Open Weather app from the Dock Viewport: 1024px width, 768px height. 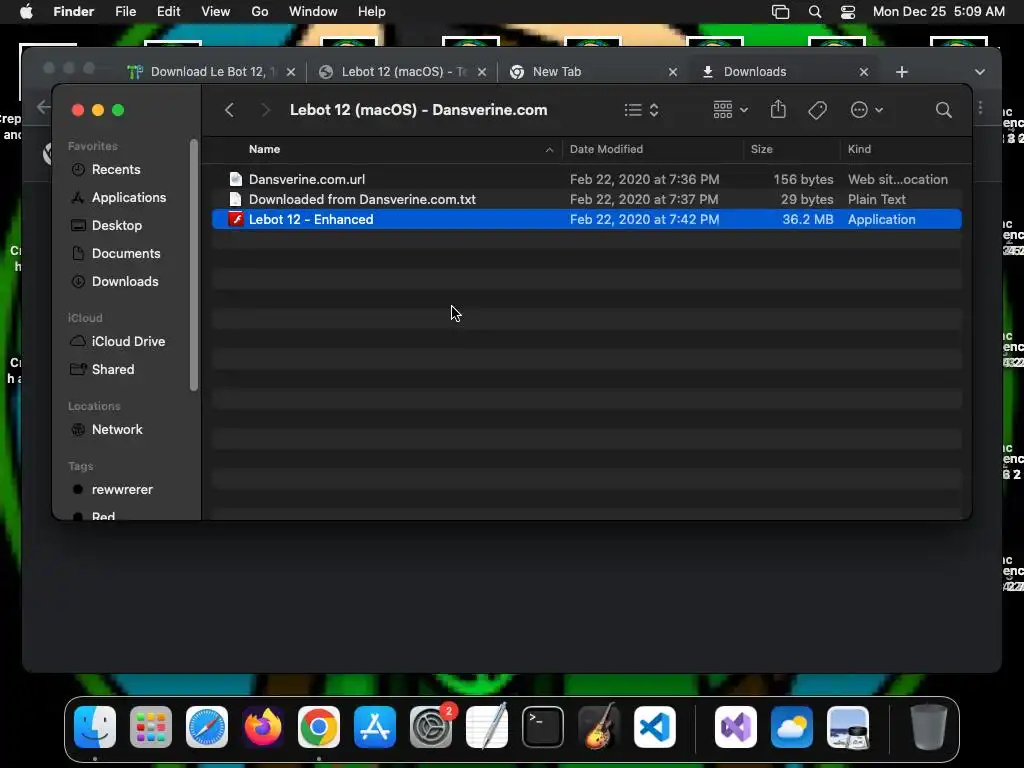[x=792, y=727]
